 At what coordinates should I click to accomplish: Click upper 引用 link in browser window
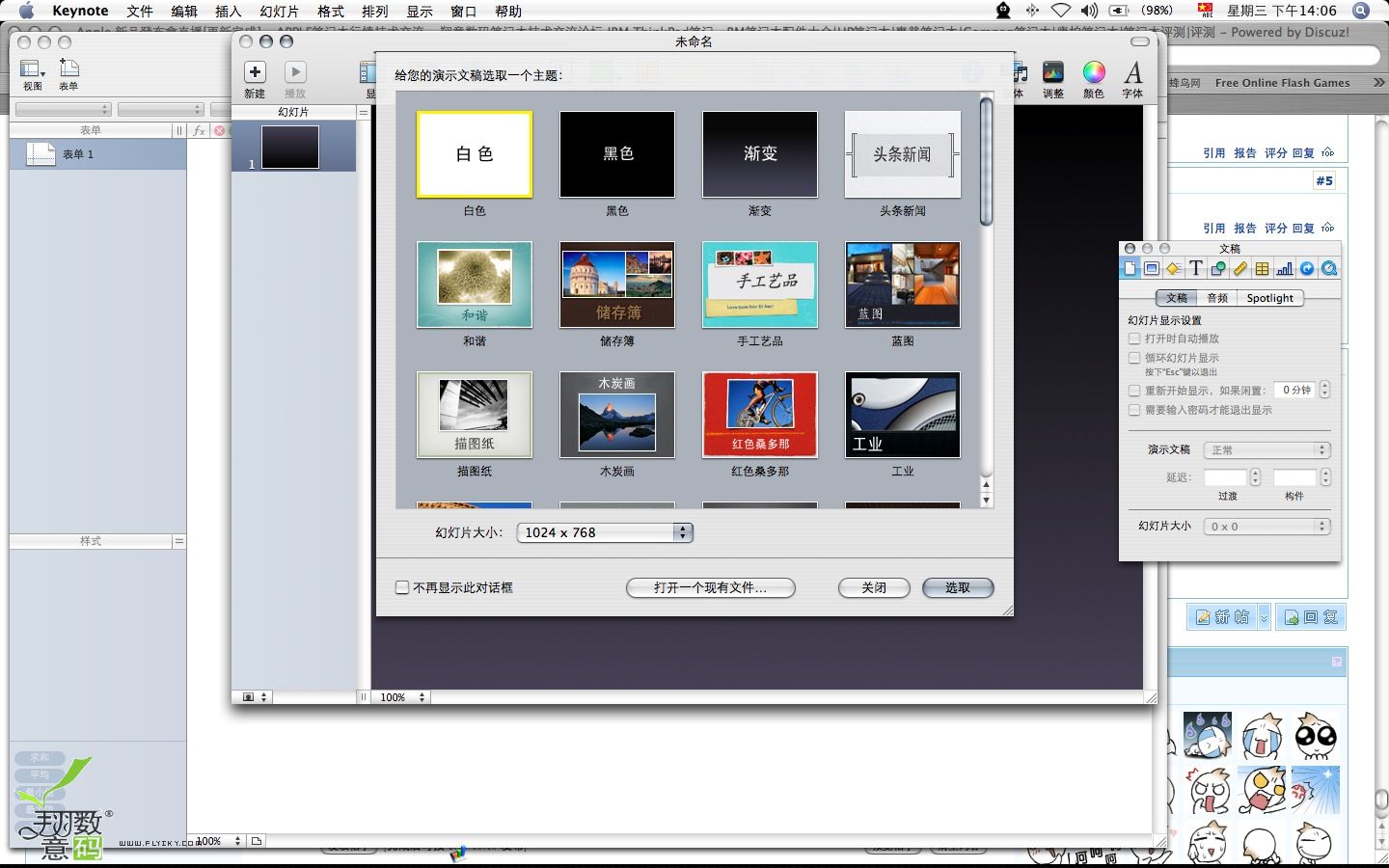pos(1213,152)
